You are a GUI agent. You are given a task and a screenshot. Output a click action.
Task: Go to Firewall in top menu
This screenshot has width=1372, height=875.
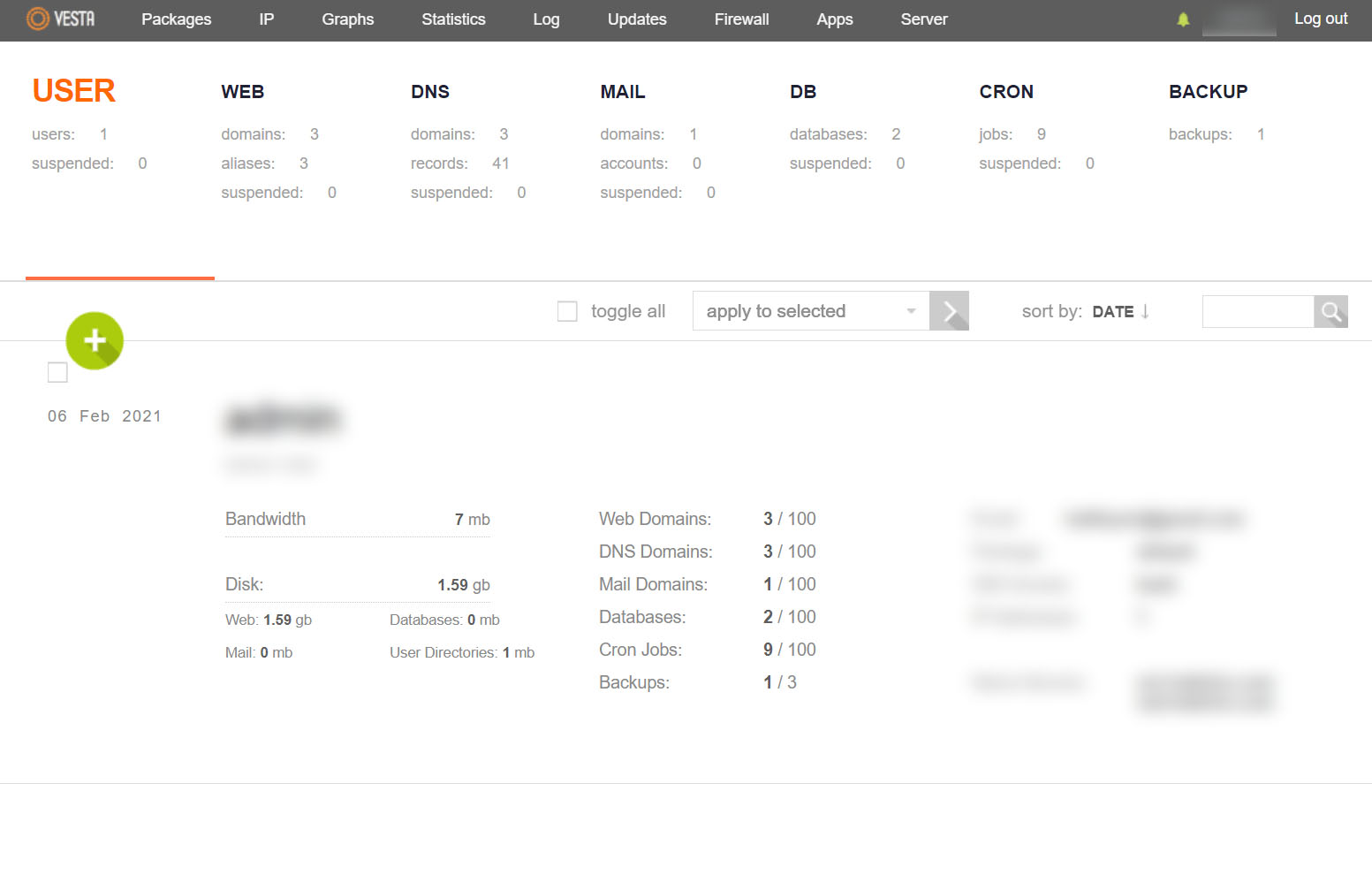[x=741, y=19]
